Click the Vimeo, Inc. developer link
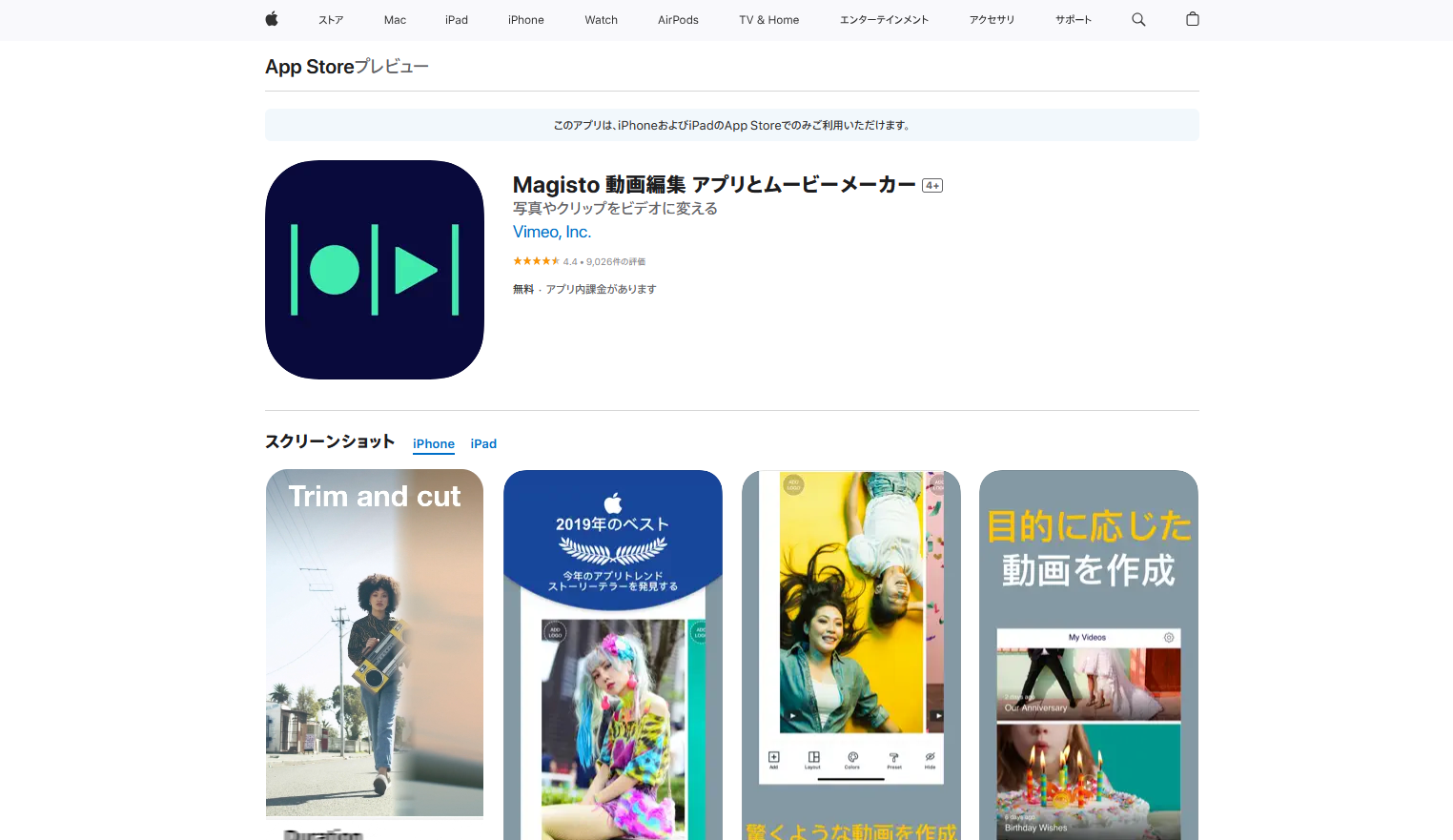The width and height of the screenshot is (1453, 840). pyautogui.click(x=551, y=232)
